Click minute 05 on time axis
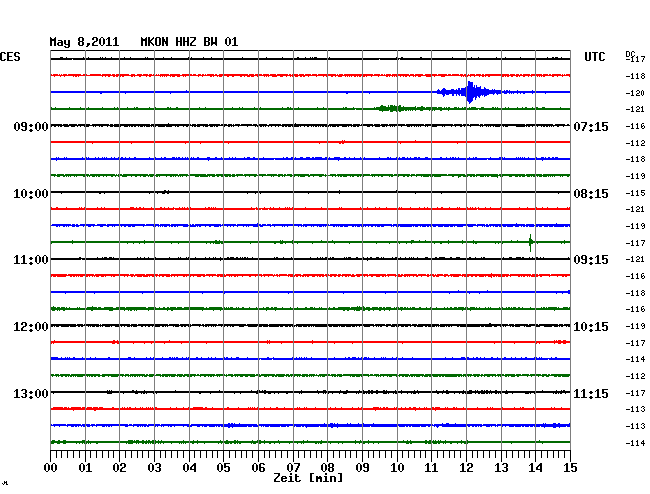The width and height of the screenshot is (650, 494). pyautogui.click(x=223, y=468)
